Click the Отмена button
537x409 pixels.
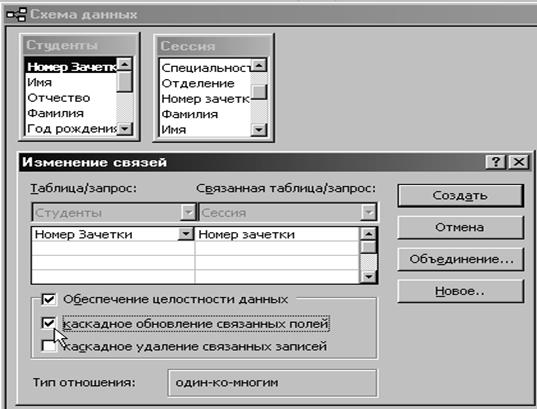tap(460, 227)
